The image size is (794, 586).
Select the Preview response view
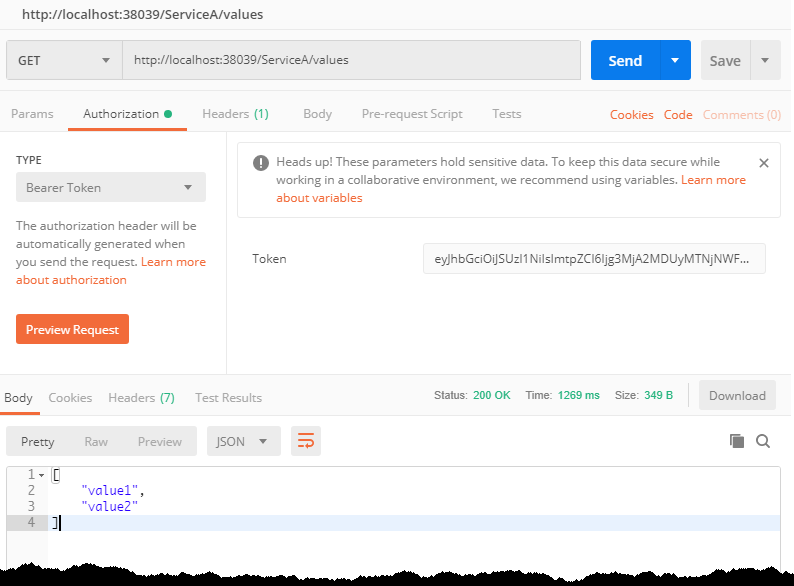click(x=160, y=441)
